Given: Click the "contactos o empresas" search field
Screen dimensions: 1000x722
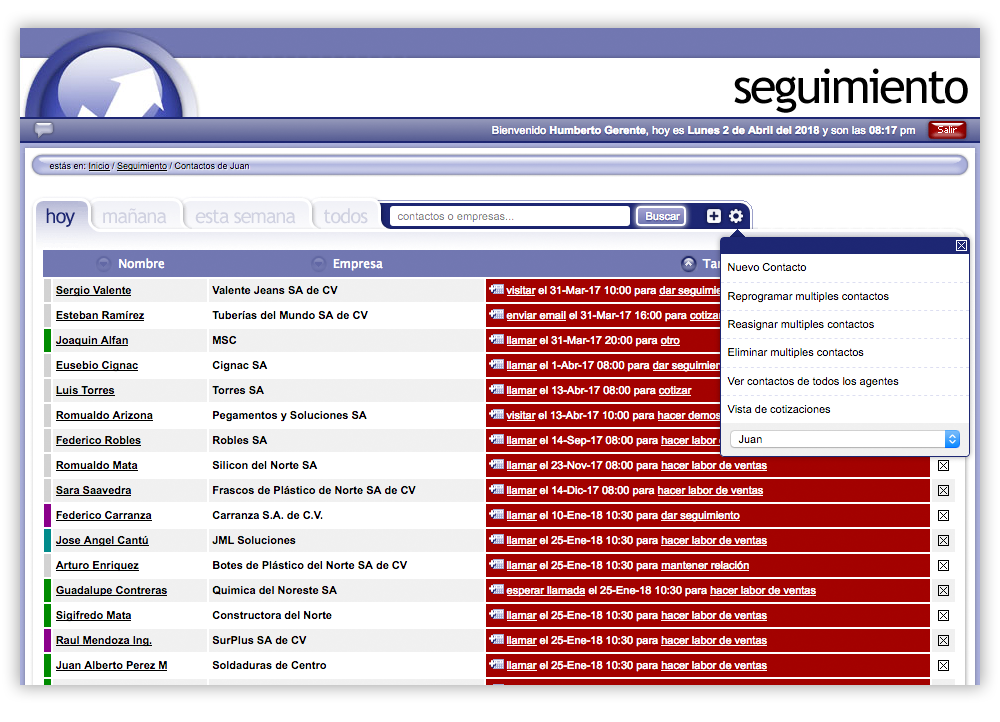Looking at the screenshot, I should point(510,216).
